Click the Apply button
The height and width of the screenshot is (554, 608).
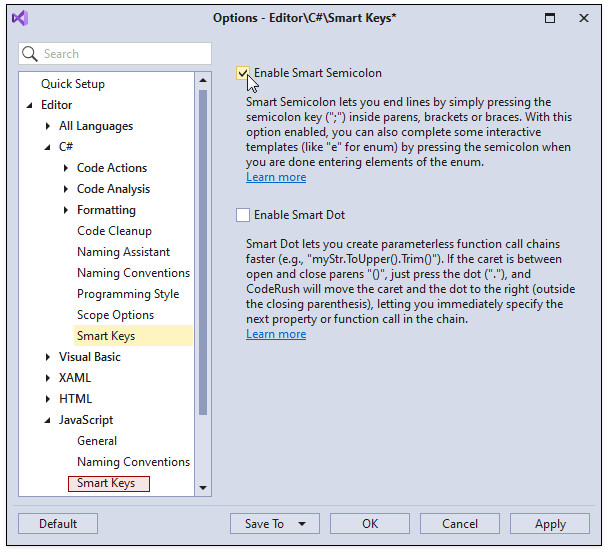[550, 524]
